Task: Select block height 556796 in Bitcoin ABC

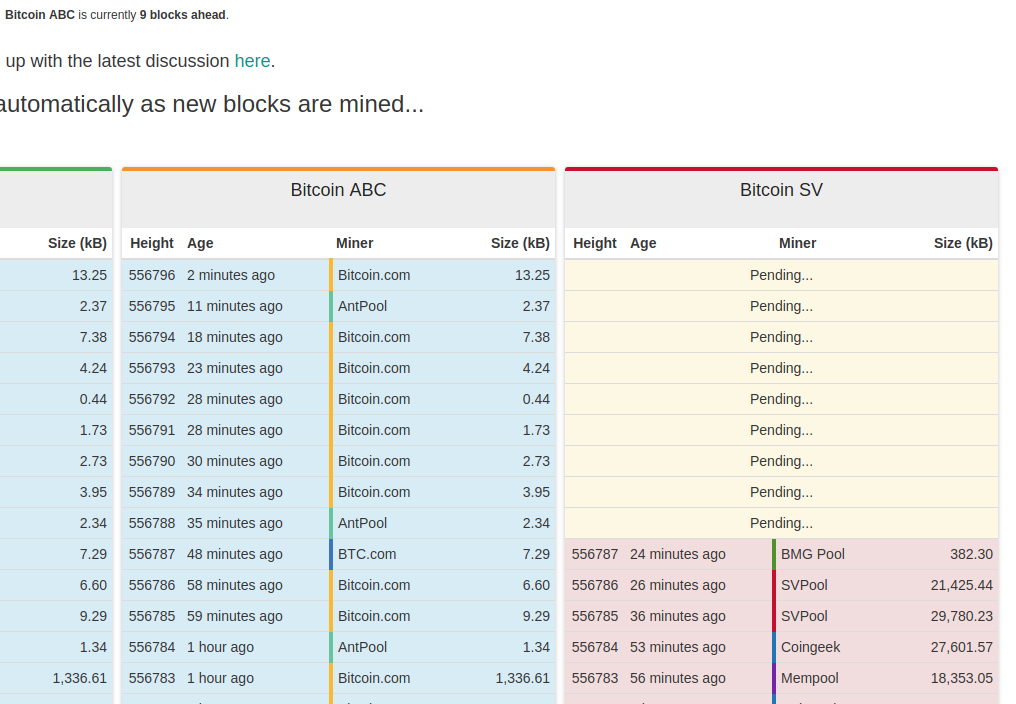Action: pos(152,275)
